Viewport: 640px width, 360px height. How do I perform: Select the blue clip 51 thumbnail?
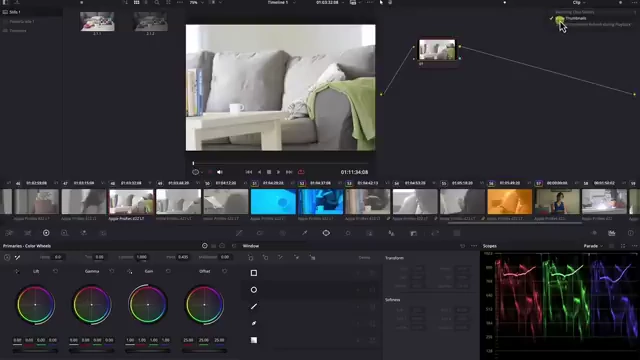273,202
